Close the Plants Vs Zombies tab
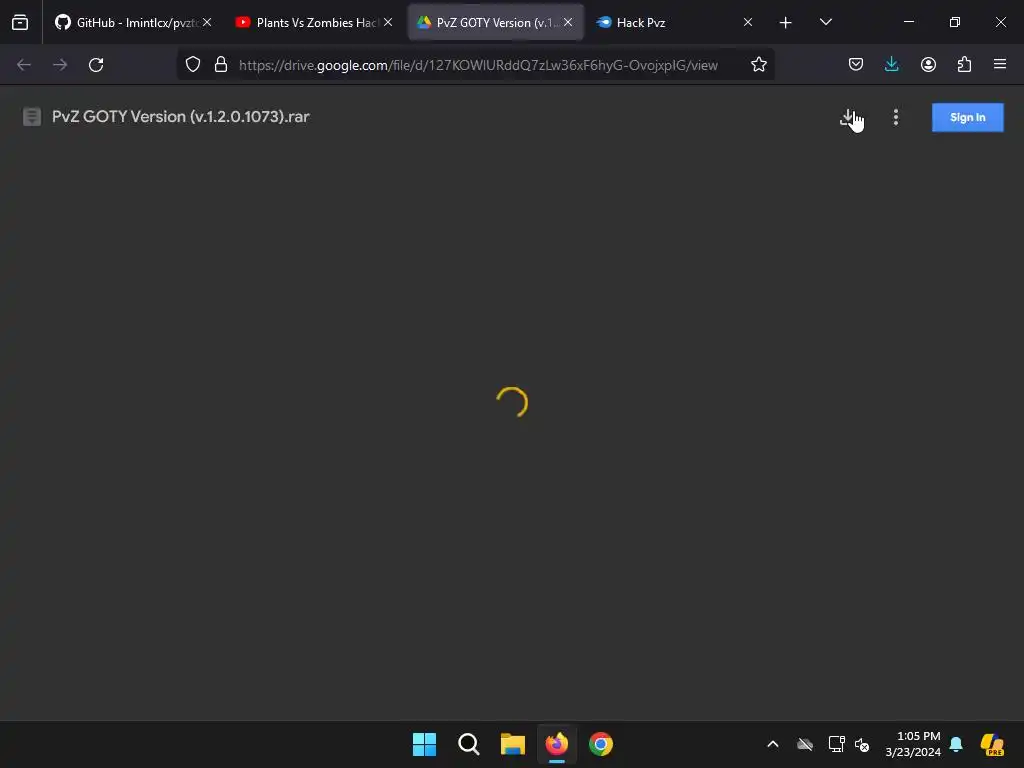The image size is (1024, 768). click(x=388, y=22)
